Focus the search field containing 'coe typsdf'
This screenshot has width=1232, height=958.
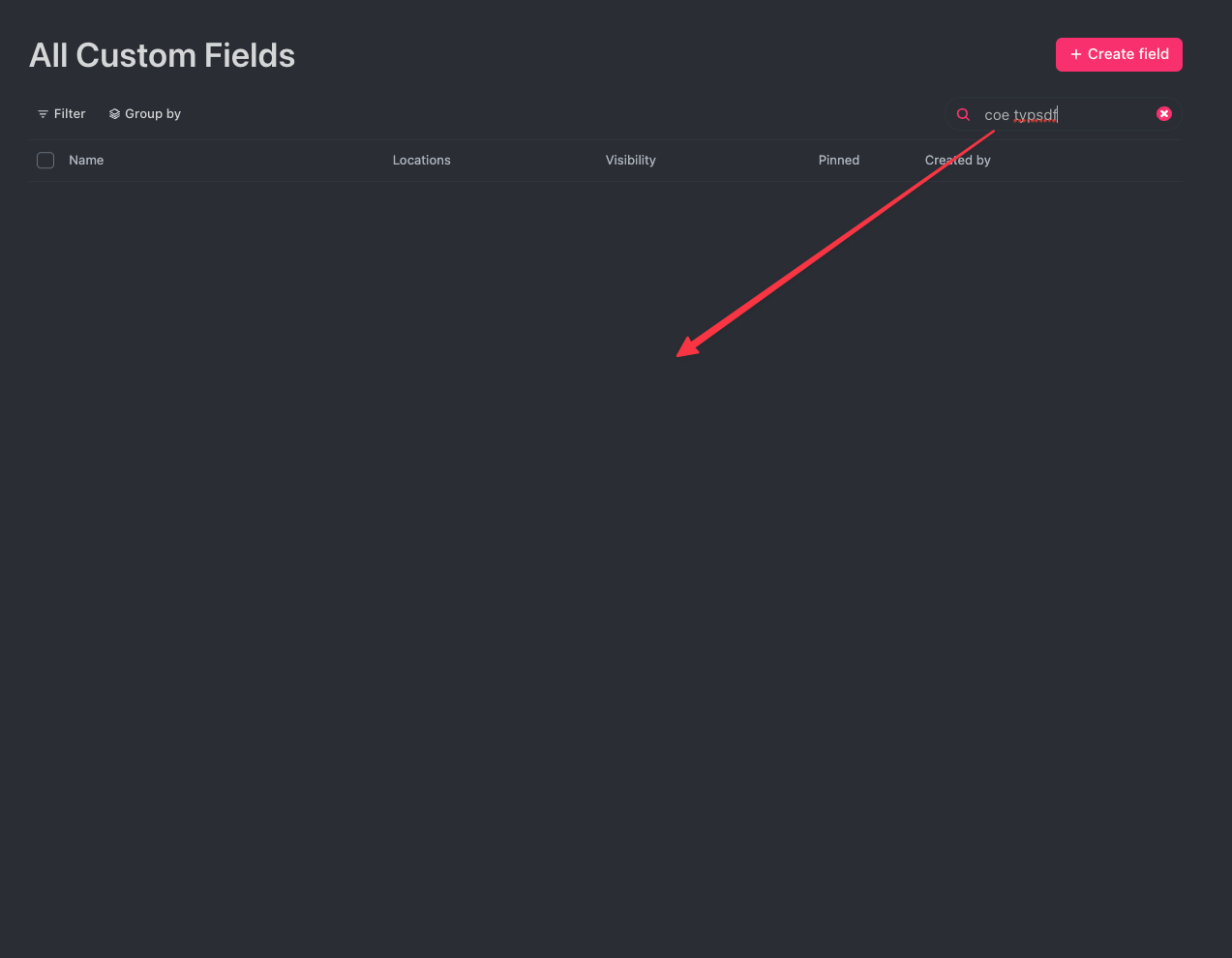[x=1065, y=114]
